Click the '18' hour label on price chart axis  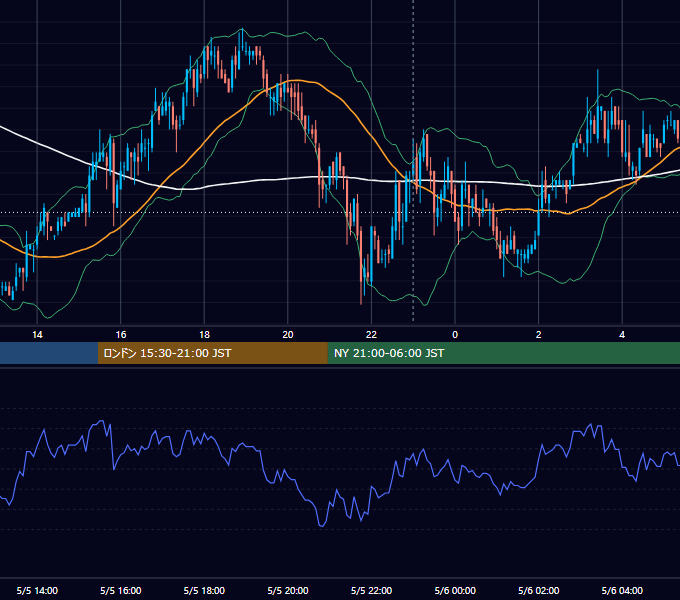[x=204, y=335]
